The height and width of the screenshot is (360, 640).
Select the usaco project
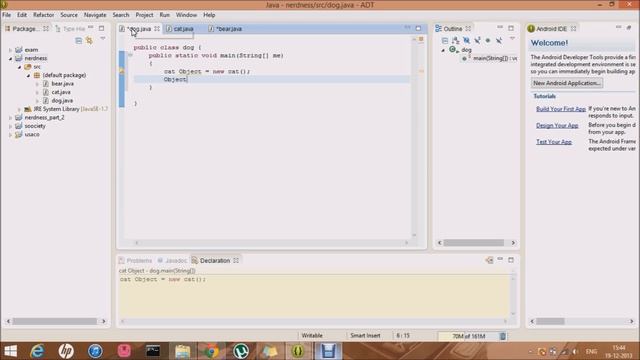[x=32, y=134]
